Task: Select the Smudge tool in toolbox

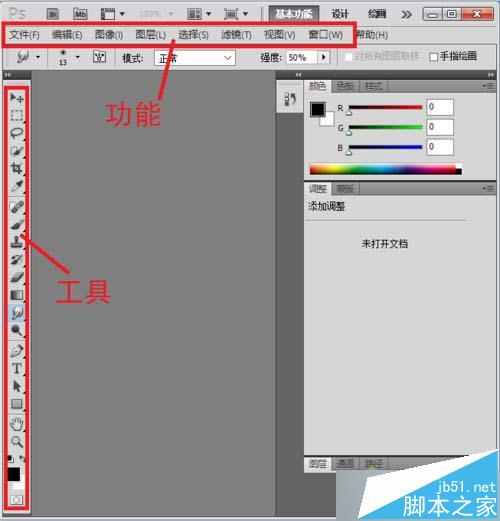Action: point(17,312)
